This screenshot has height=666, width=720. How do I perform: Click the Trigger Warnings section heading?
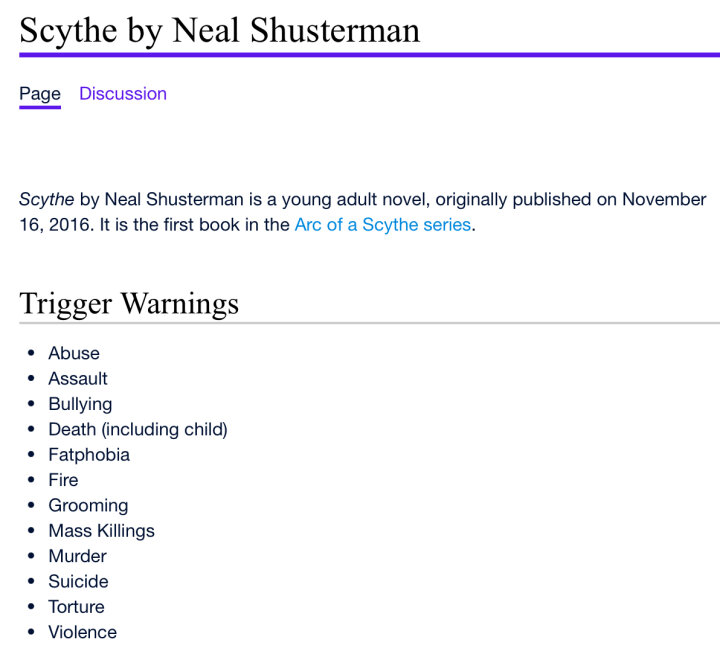point(129,303)
